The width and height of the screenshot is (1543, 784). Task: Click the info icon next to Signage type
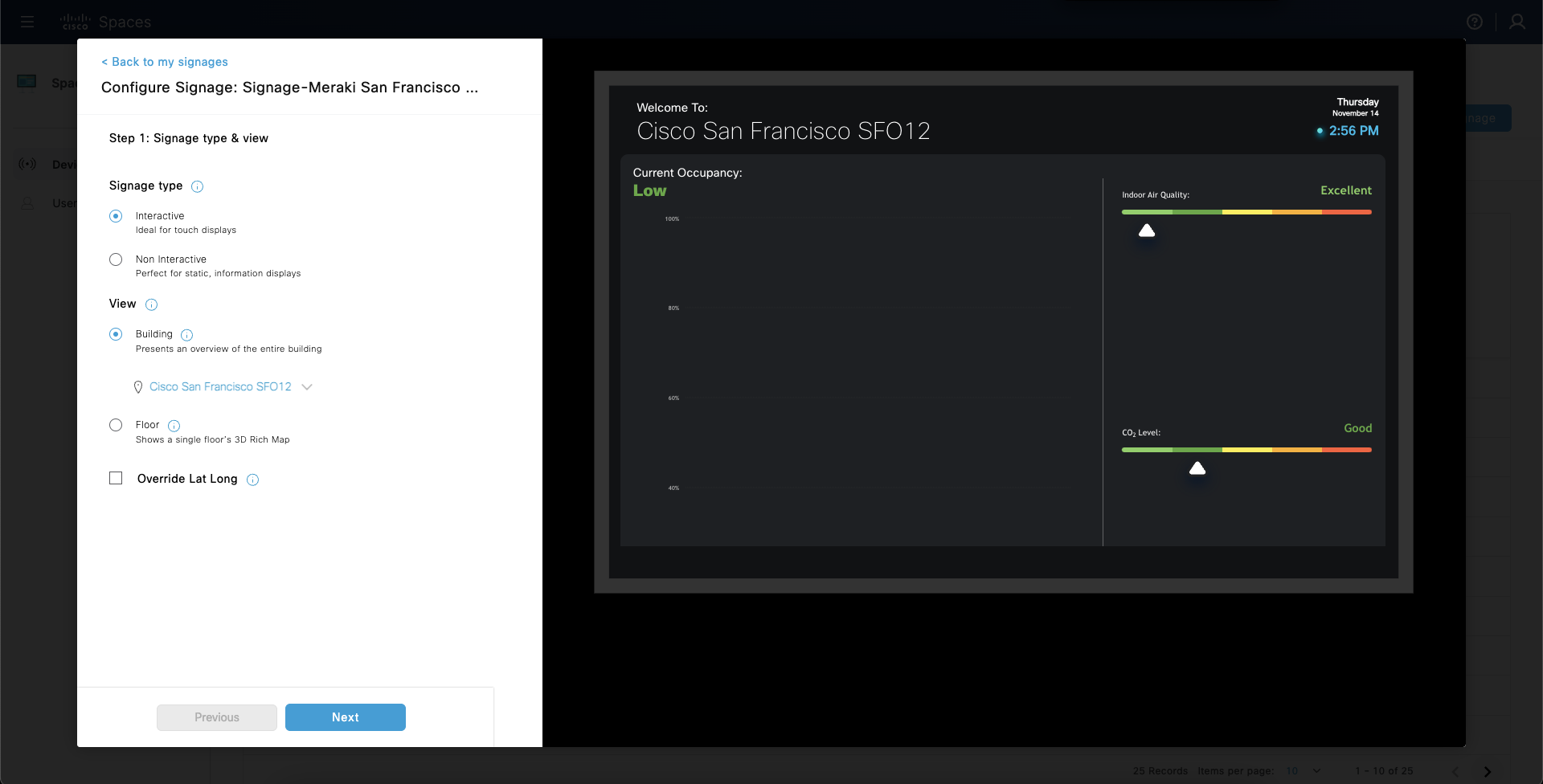point(197,186)
